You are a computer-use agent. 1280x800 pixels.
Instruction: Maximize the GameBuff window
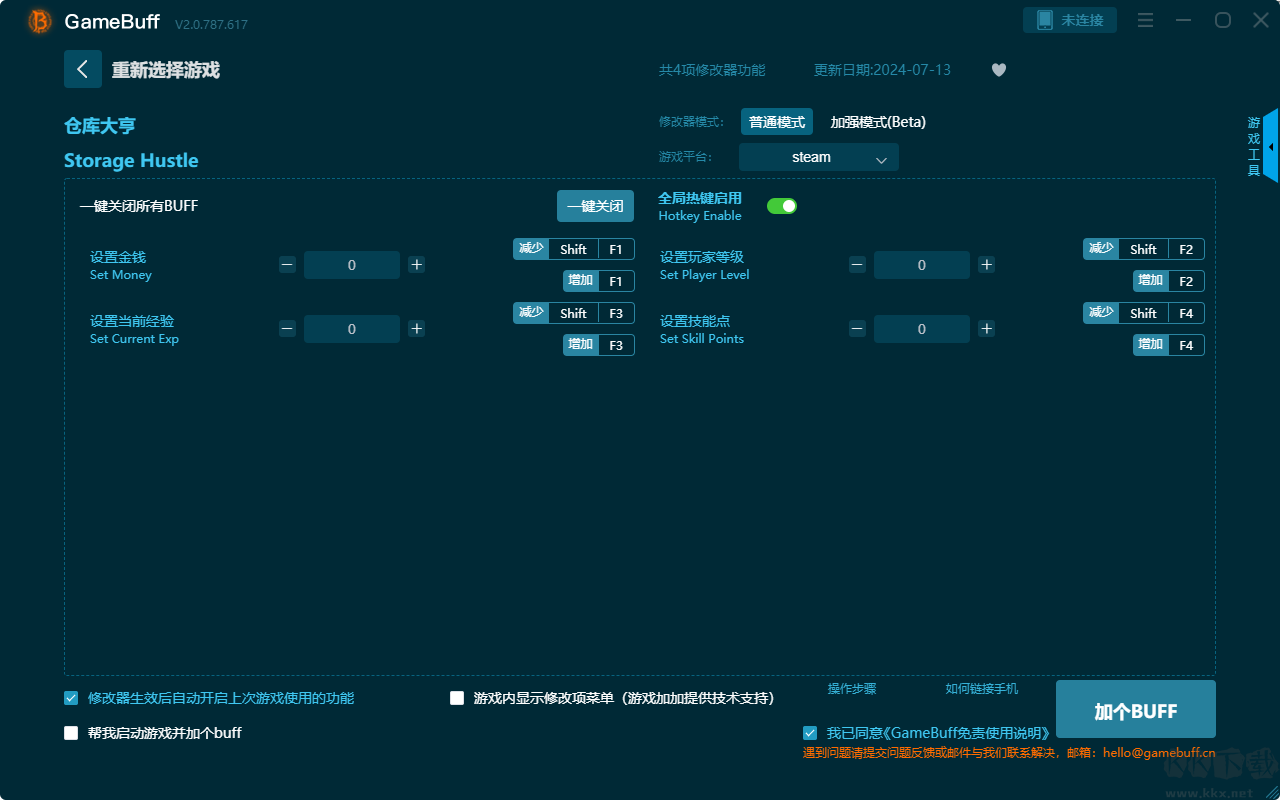tap(1222, 20)
